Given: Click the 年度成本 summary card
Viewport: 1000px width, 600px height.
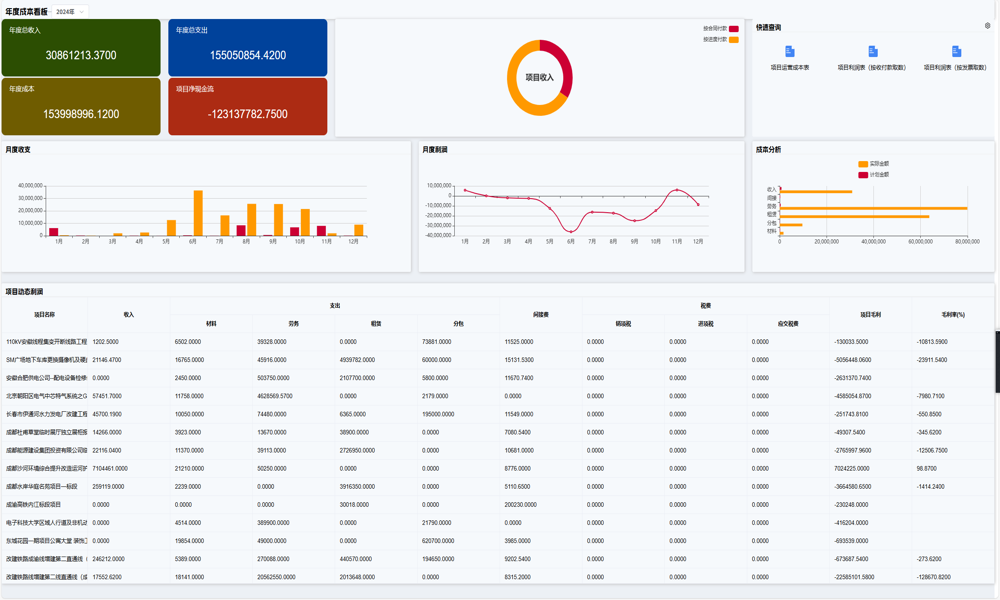Looking at the screenshot, I should point(81,106).
